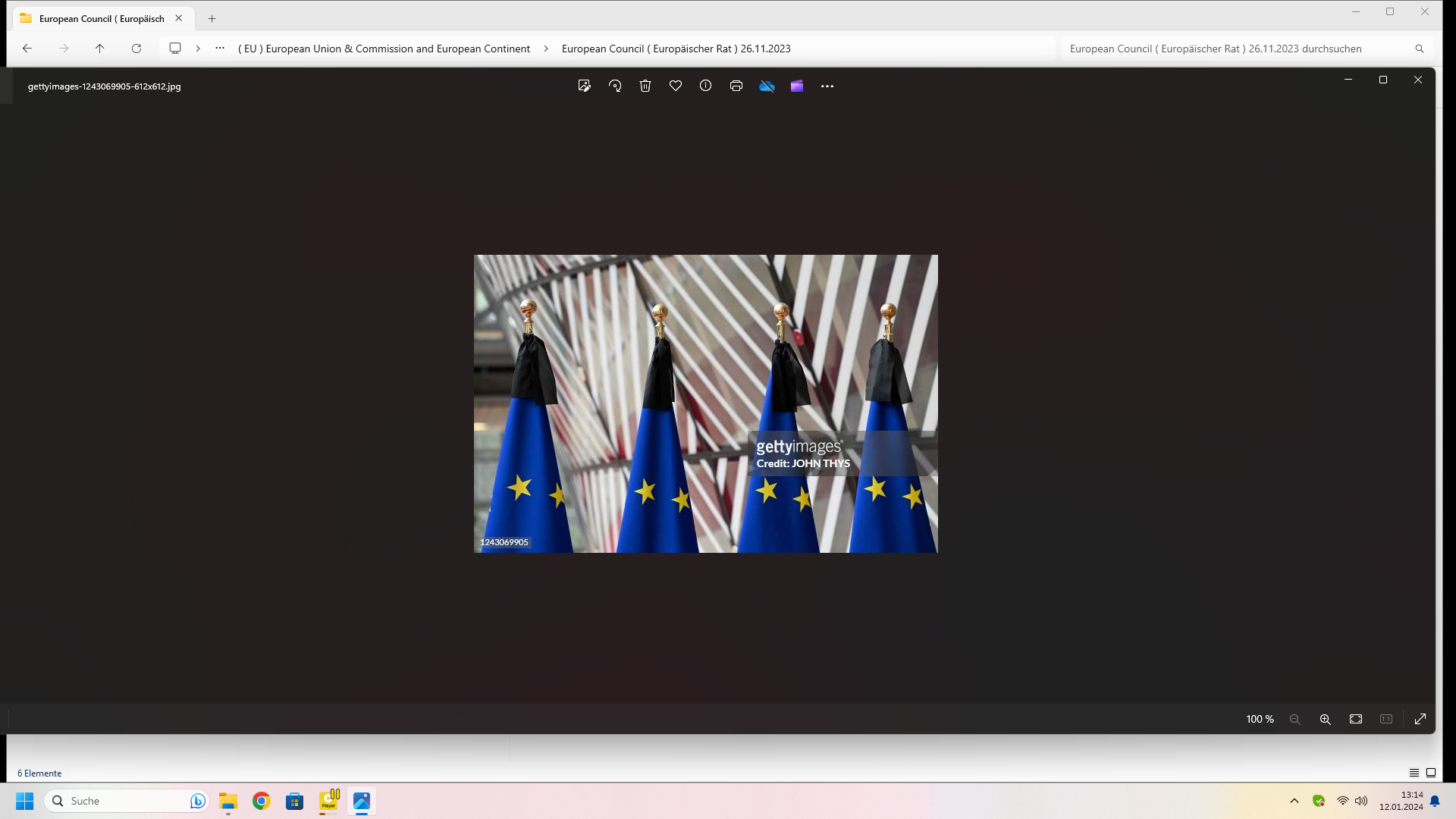Click the zoom out magnifier icon
This screenshot has width=1456, height=819.
click(1295, 720)
